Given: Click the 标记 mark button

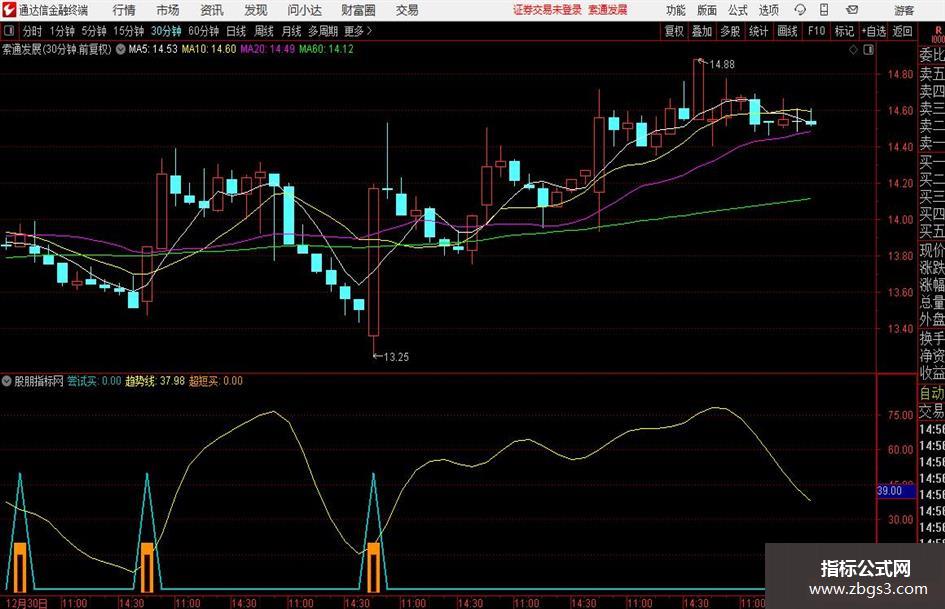Looking at the screenshot, I should 844,31.
